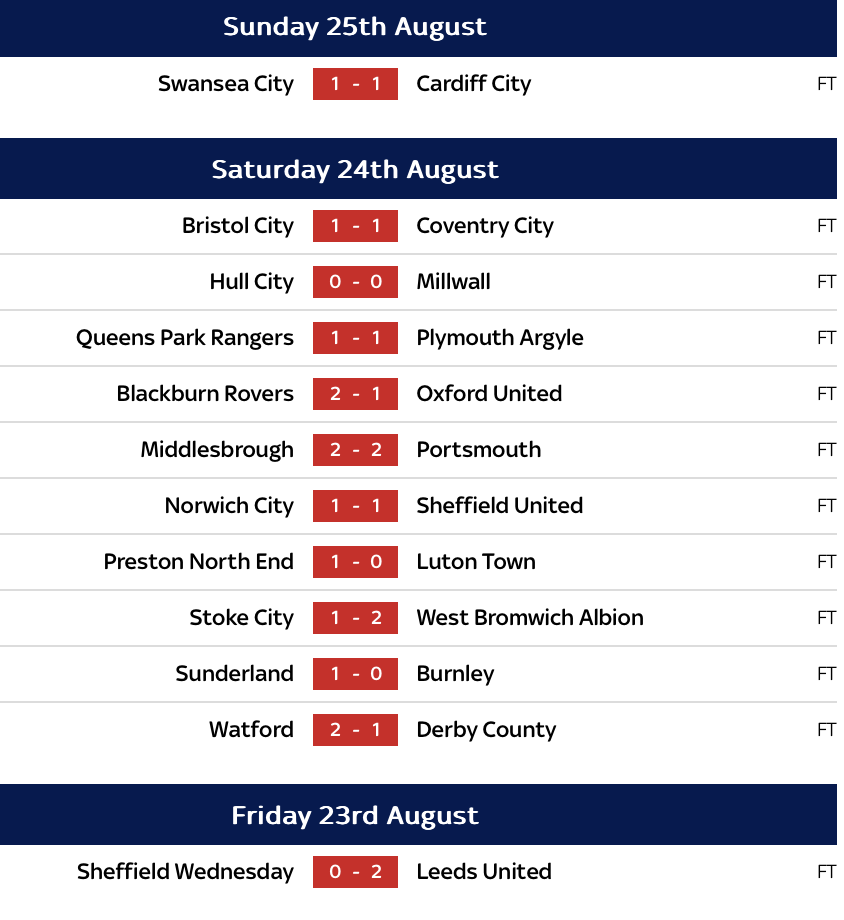Click the Burnley team name
Screen dimensions: 844x920
pyautogui.click(x=455, y=674)
